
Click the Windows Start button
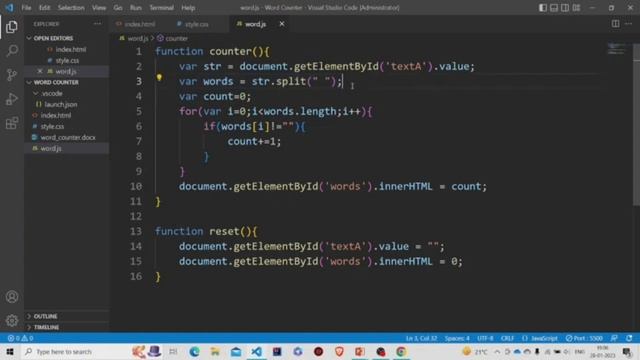10,351
